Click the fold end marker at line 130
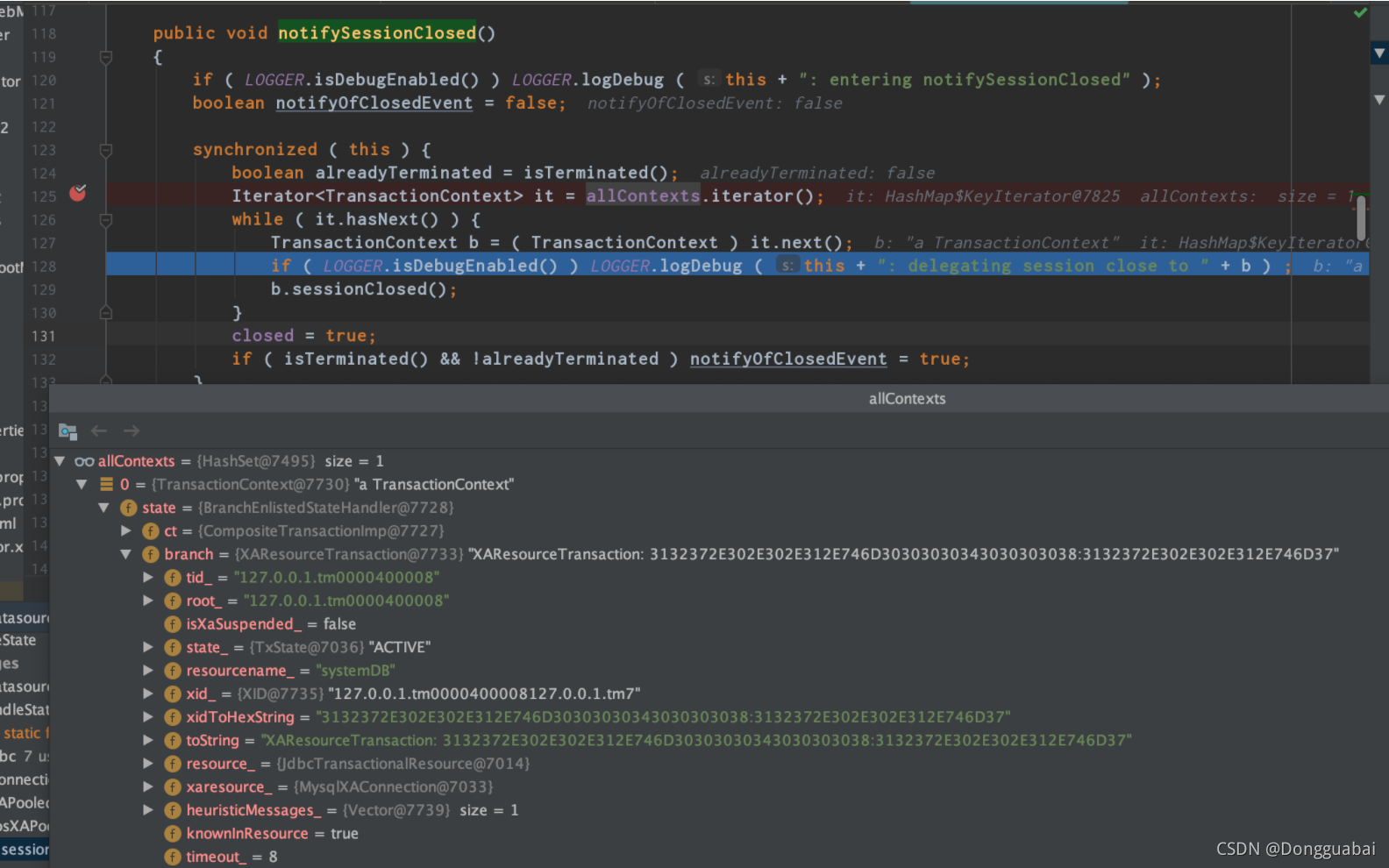This screenshot has width=1389, height=868. [106, 313]
